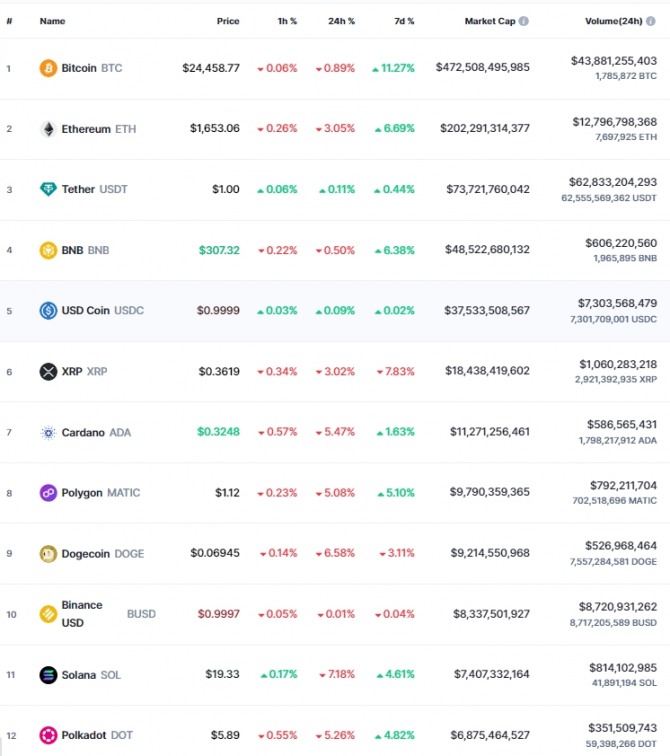Viewport: 670px width, 756px height.
Task: Click the Bitcoin coin logo icon
Action: 48,68
